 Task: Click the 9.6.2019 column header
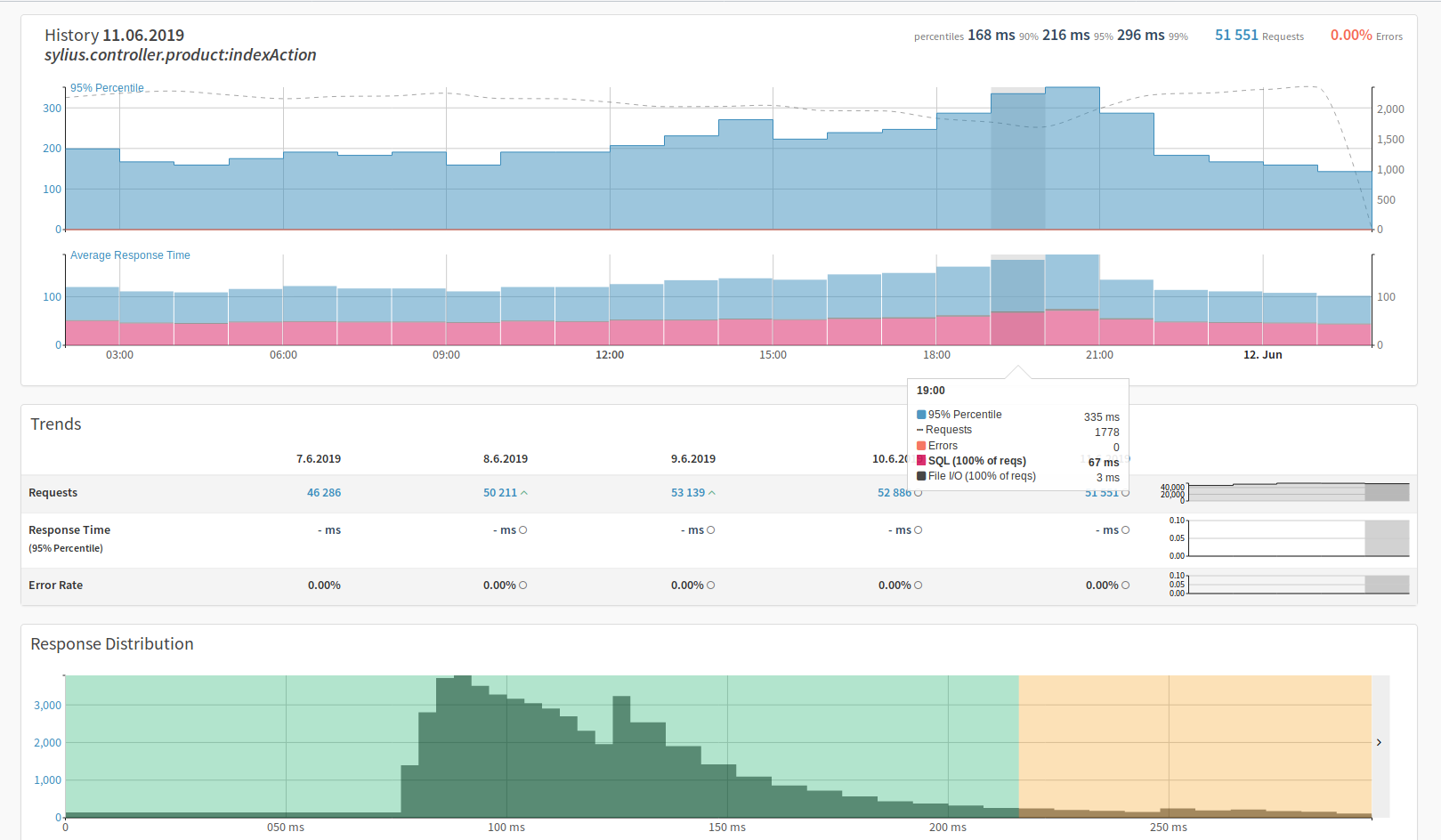(693, 459)
